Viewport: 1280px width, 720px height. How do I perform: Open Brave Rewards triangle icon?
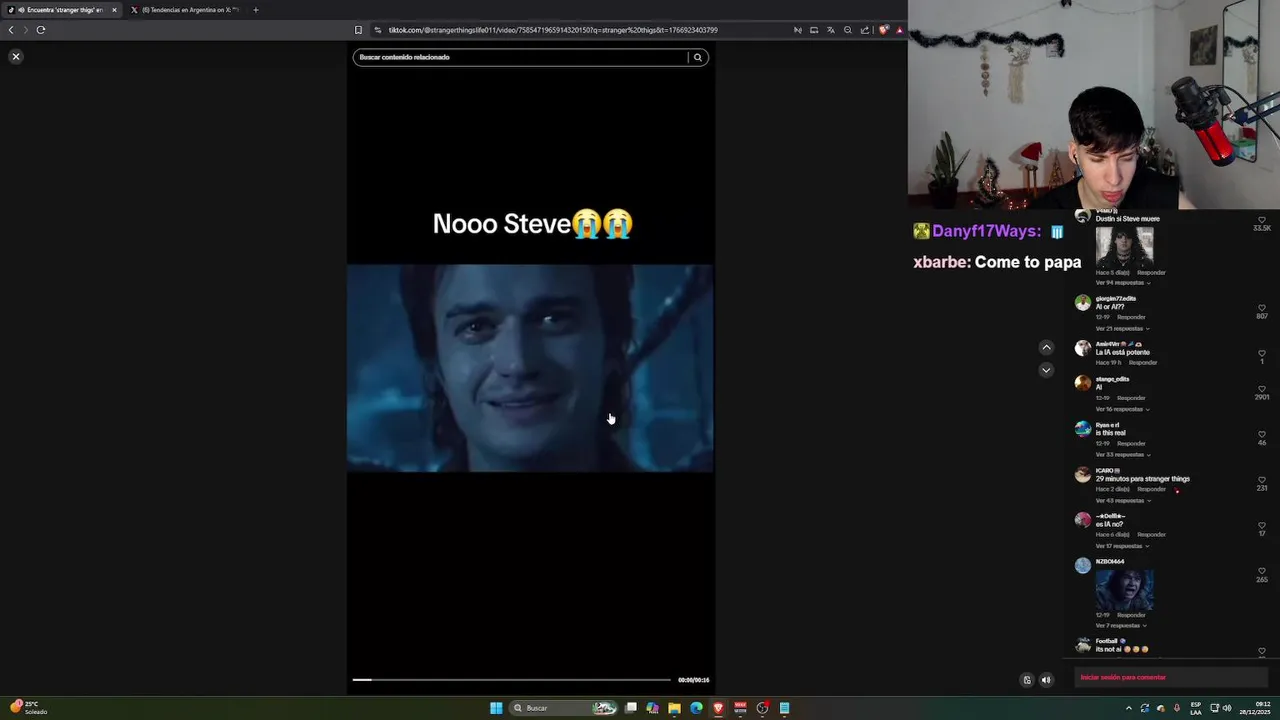pos(899,30)
